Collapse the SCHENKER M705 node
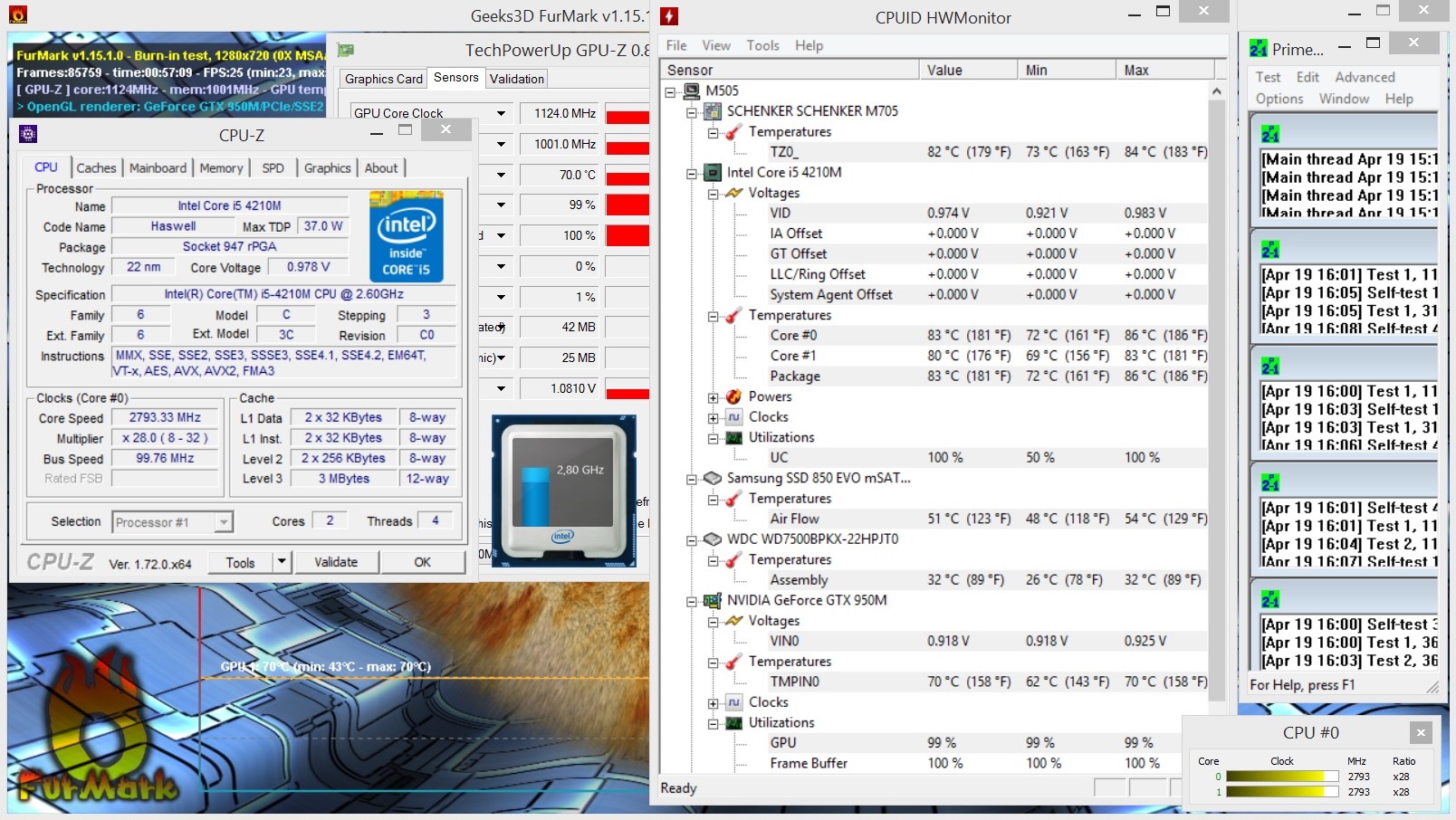The width and height of the screenshot is (1456, 820). pyautogui.click(x=692, y=112)
